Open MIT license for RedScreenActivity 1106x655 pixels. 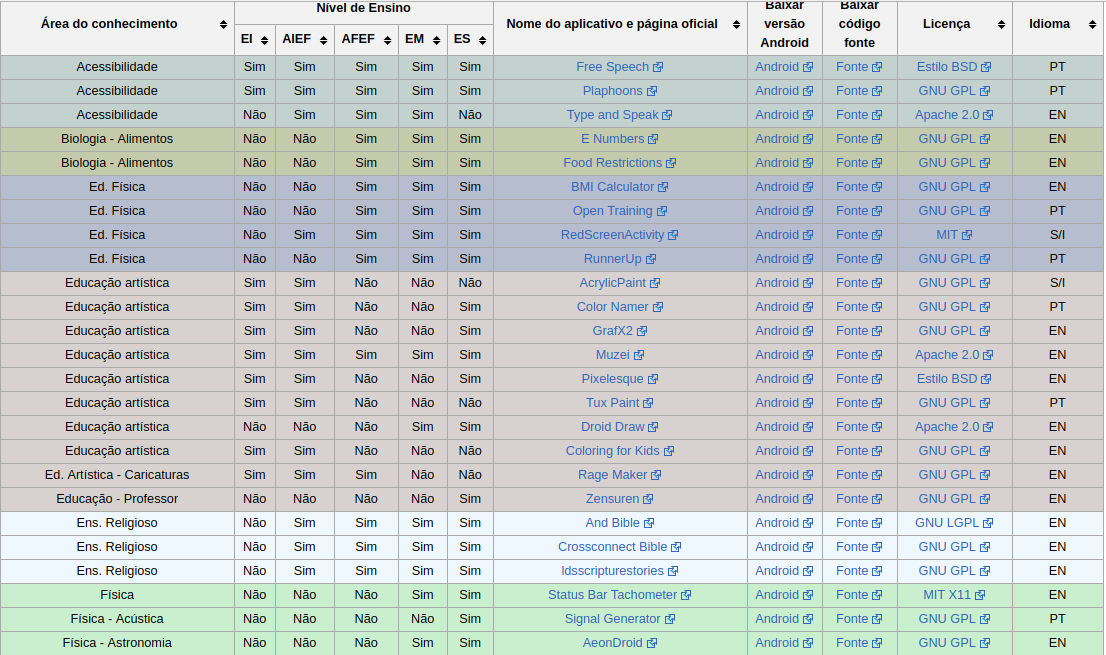954,235
